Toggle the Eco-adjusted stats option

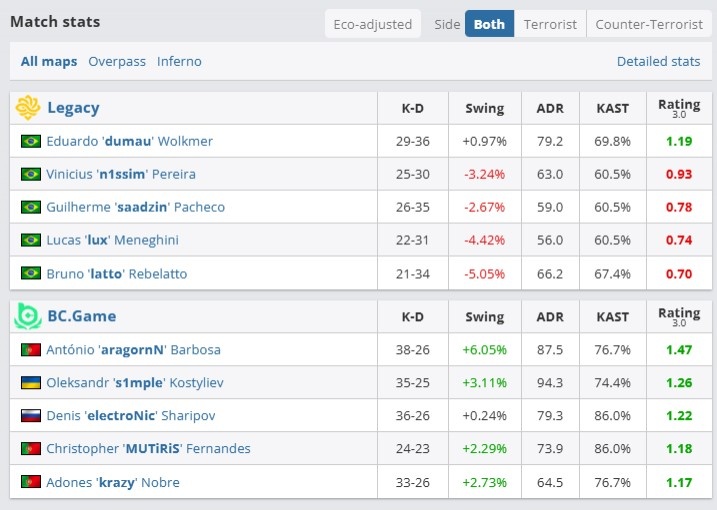(372, 24)
